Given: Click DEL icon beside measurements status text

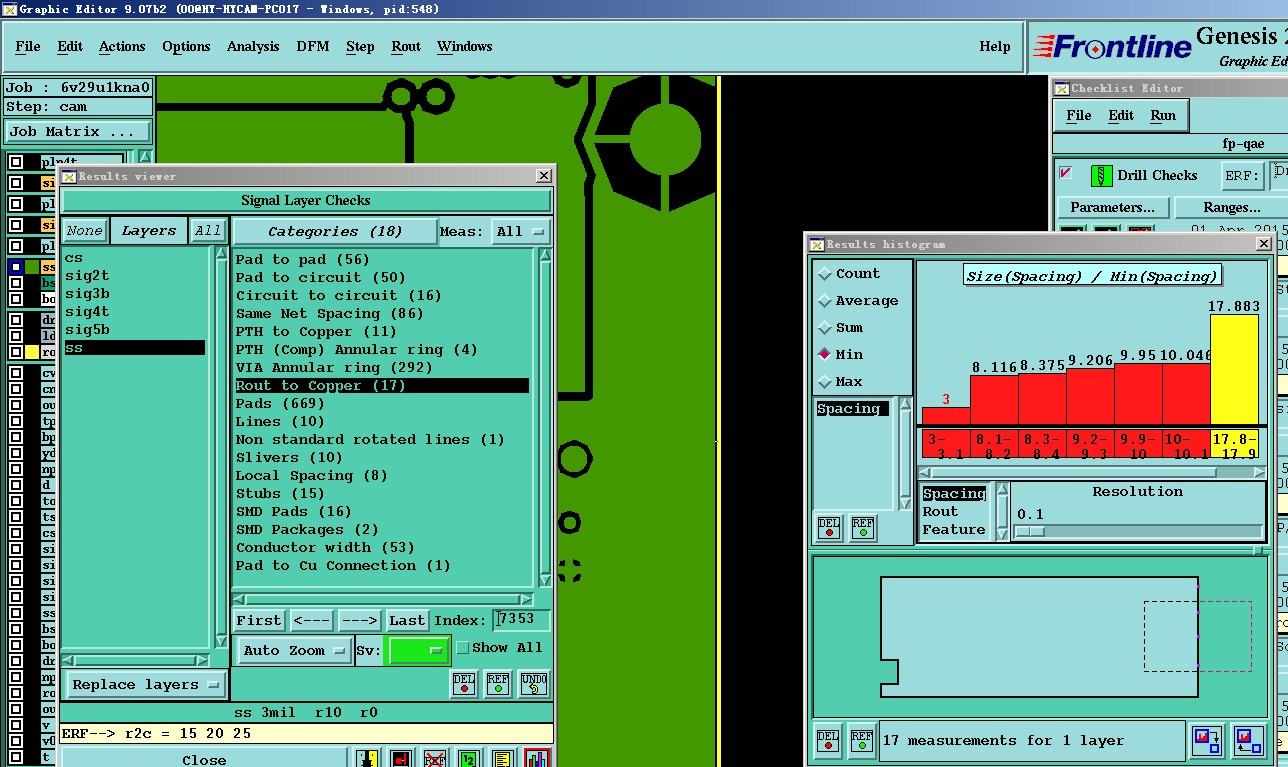Looking at the screenshot, I should click(x=829, y=741).
